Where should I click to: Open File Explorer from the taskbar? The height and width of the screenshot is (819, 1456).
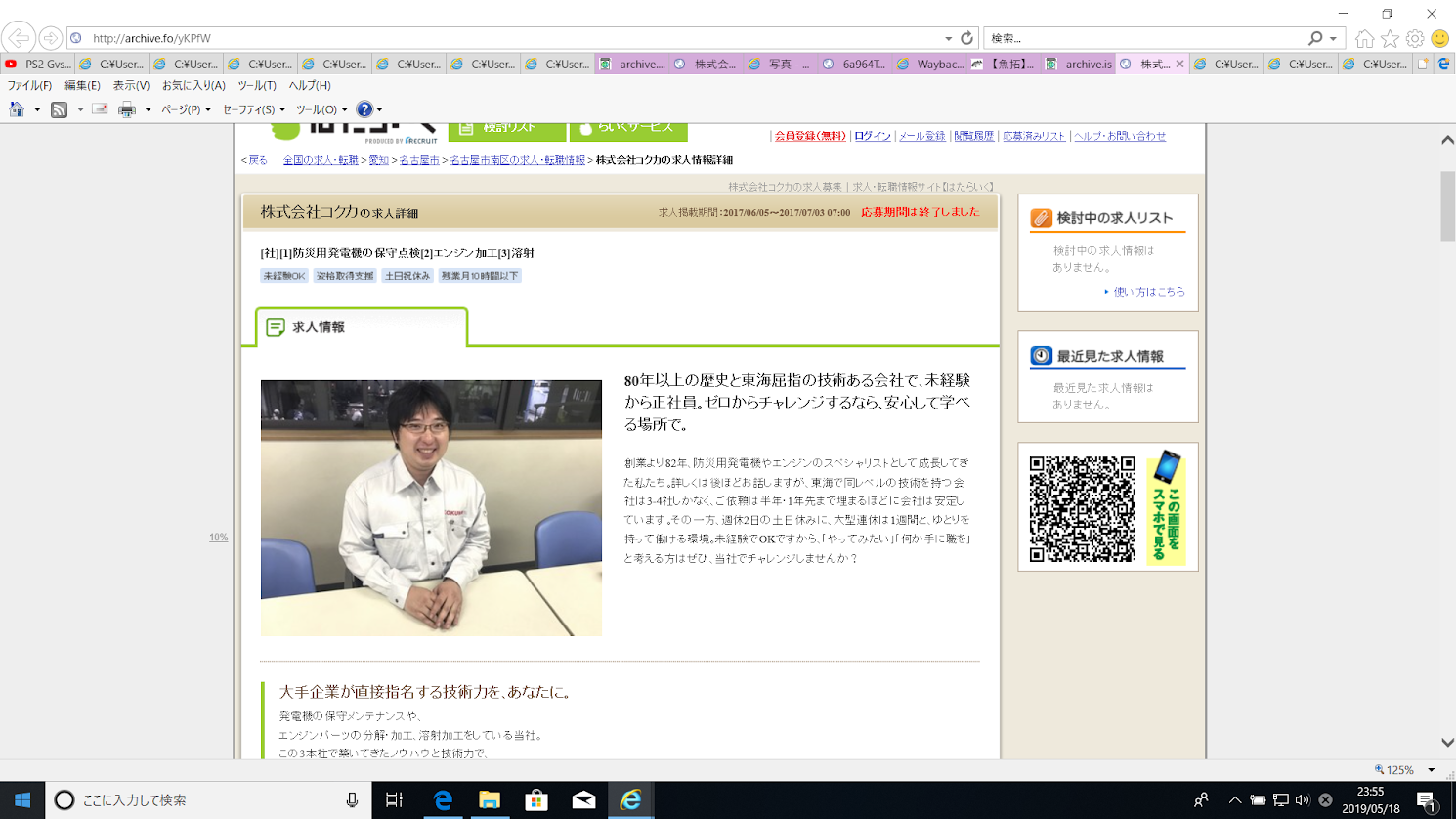(x=490, y=800)
